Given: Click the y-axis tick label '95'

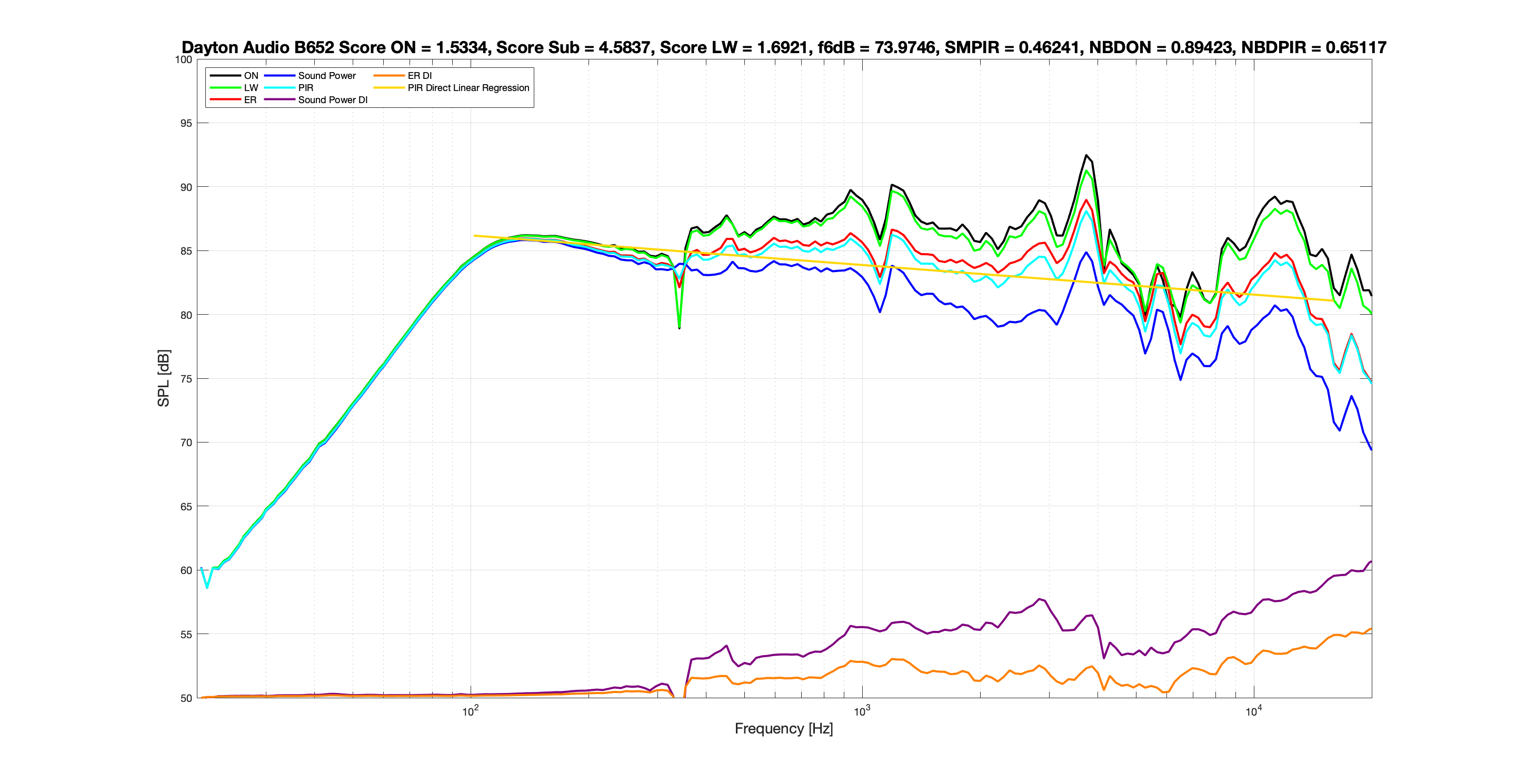Looking at the screenshot, I should [186, 123].
